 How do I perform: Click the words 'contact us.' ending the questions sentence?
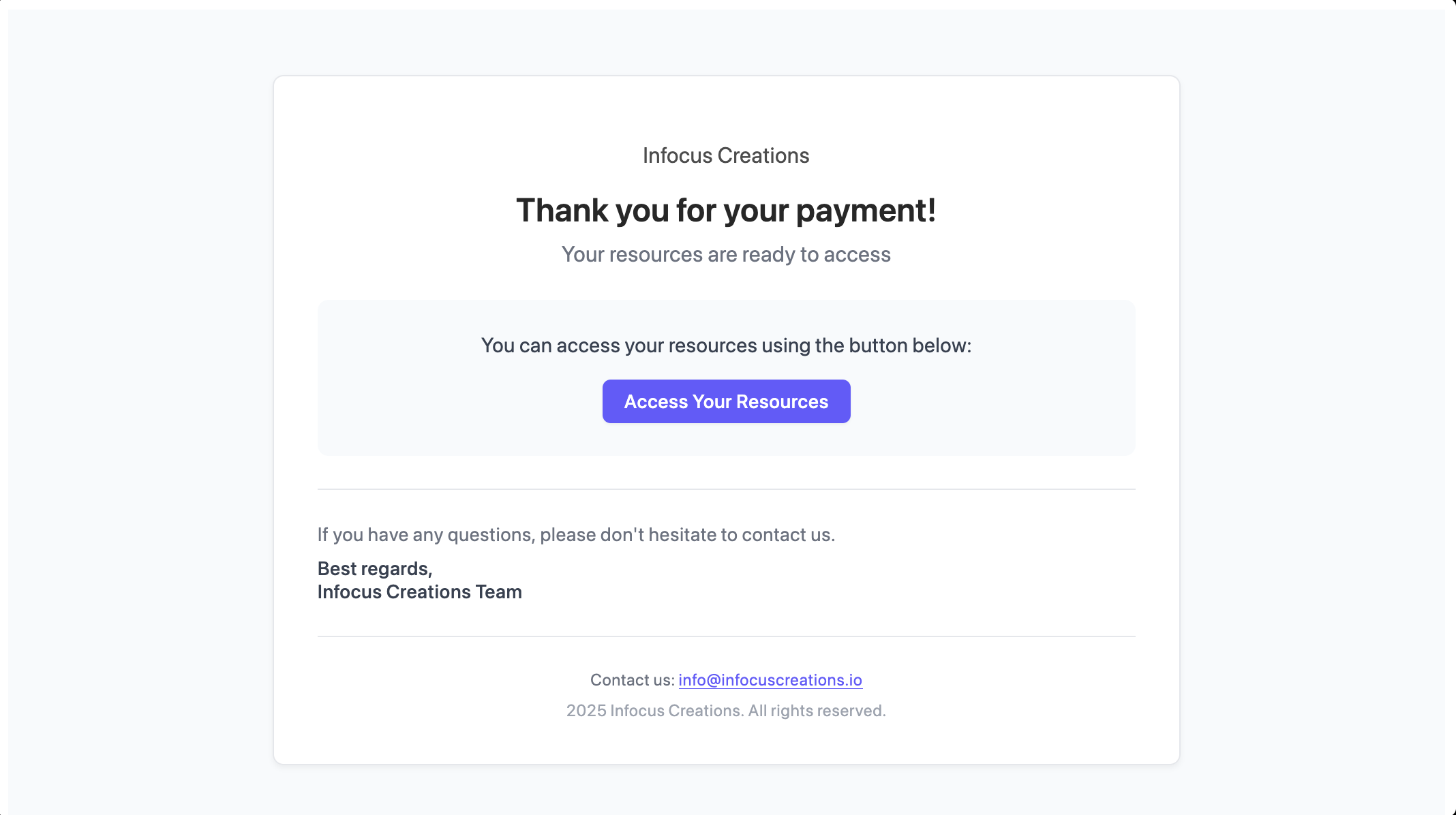click(788, 535)
